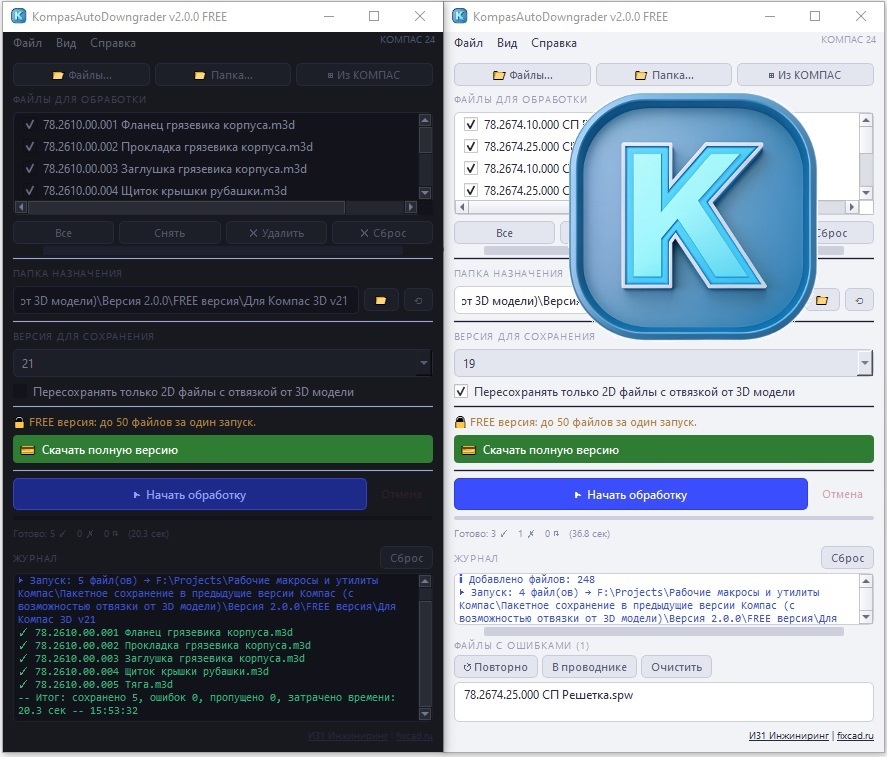Click app icon in dark window title bar
Viewport: 887px width, 757px height.
pyautogui.click(x=19, y=16)
